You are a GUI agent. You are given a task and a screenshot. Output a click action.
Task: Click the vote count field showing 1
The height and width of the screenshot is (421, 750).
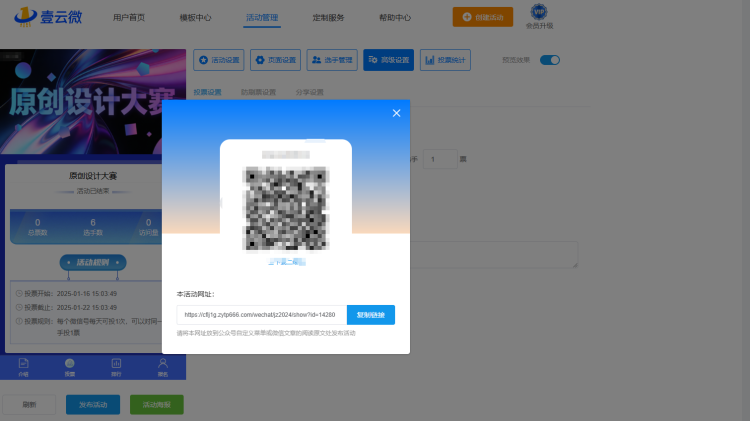click(x=440, y=159)
